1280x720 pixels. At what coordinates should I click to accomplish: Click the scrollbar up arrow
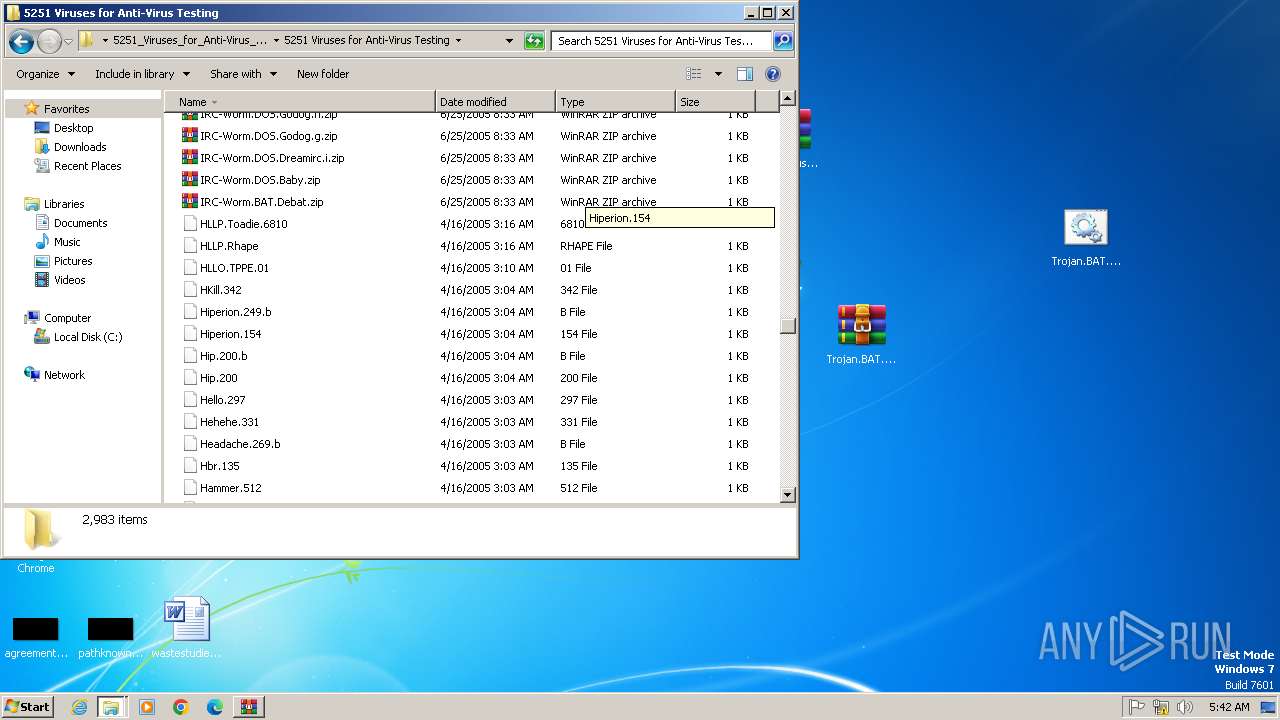tap(787, 99)
